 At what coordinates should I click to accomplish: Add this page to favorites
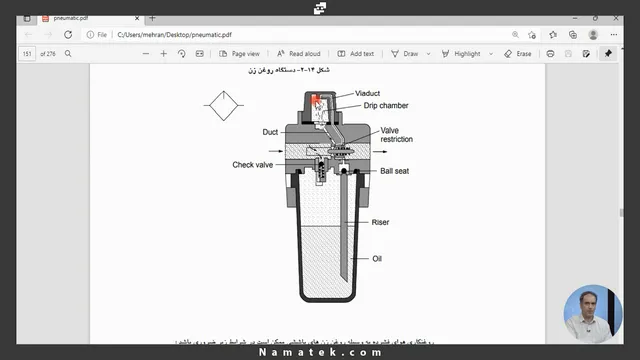click(x=532, y=35)
